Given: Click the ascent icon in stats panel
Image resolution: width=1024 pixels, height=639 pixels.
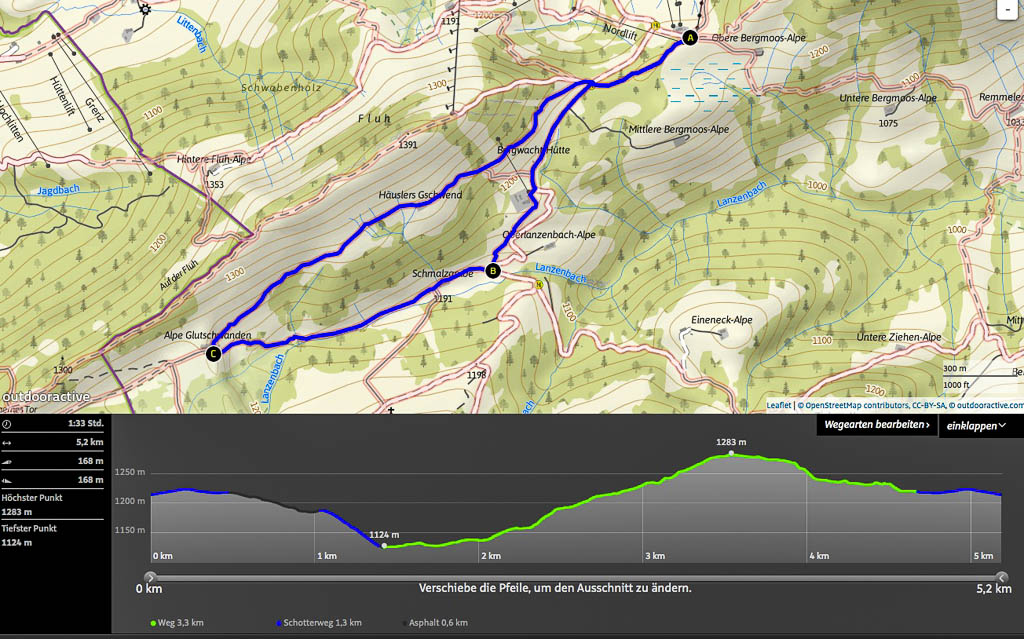Looking at the screenshot, I should pos(7,461).
